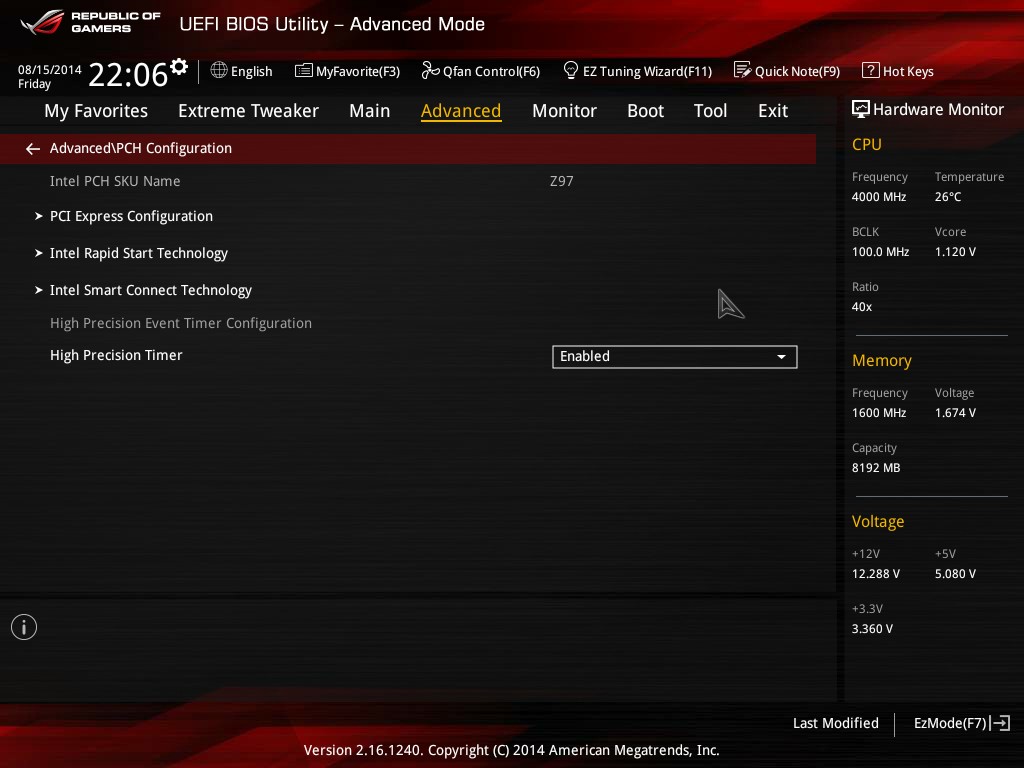The image size is (1024, 768).
Task: Click the Qfan Control(F6) label
Action: pyautogui.click(x=491, y=71)
